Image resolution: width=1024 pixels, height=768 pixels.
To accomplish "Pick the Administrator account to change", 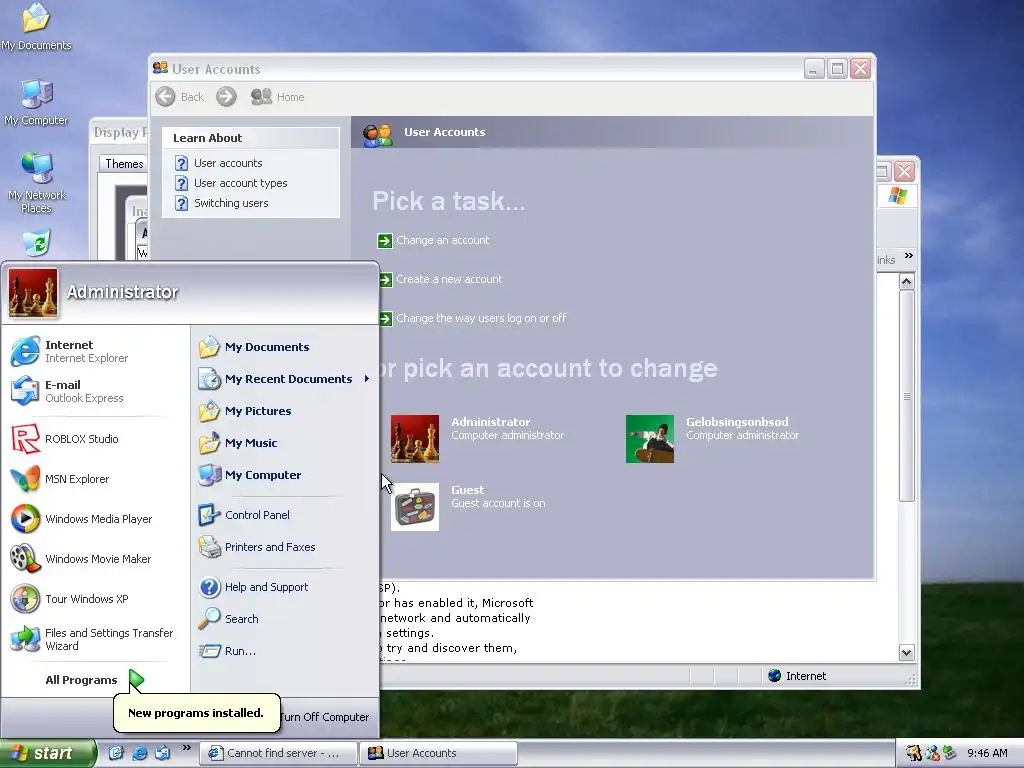I will coord(477,438).
